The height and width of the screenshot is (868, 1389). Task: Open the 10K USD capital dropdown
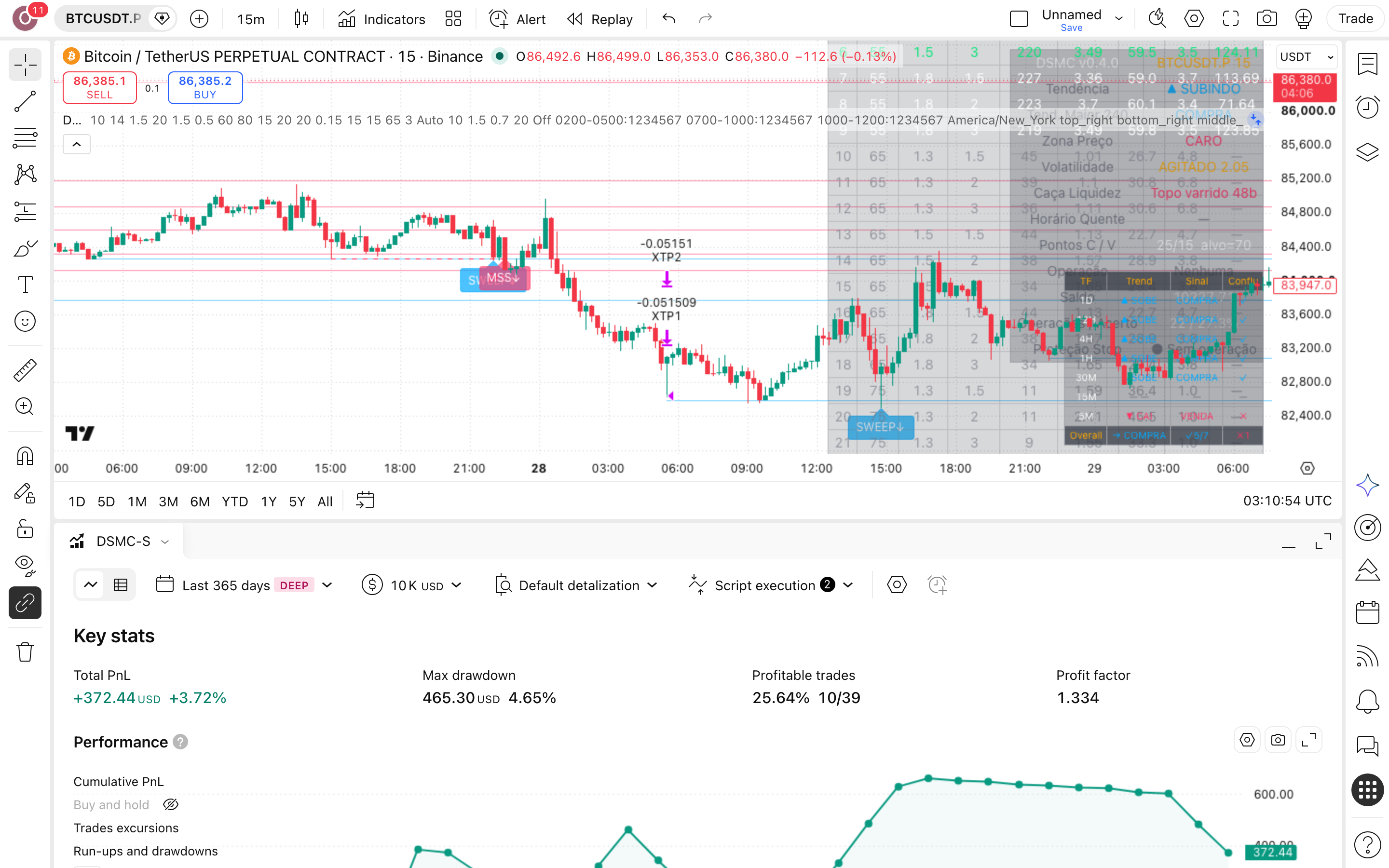tap(411, 585)
